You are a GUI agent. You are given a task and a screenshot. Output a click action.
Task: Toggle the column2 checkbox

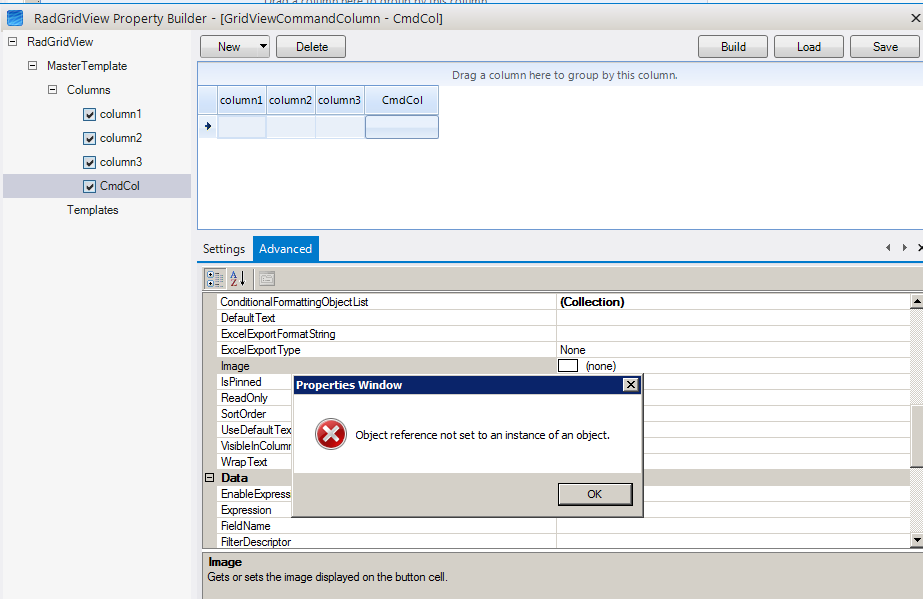point(89,138)
